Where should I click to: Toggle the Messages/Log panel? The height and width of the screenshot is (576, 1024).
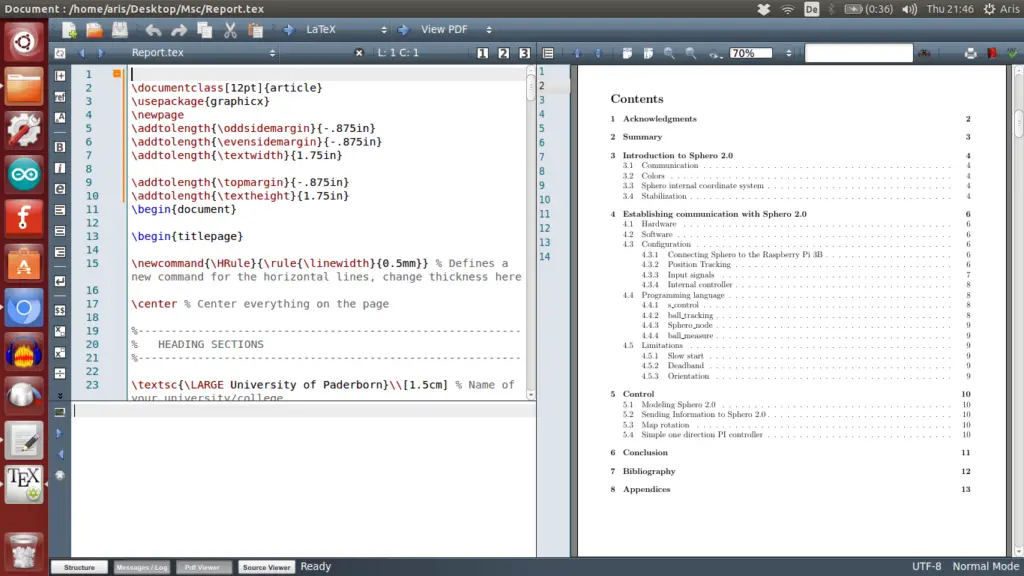point(141,567)
